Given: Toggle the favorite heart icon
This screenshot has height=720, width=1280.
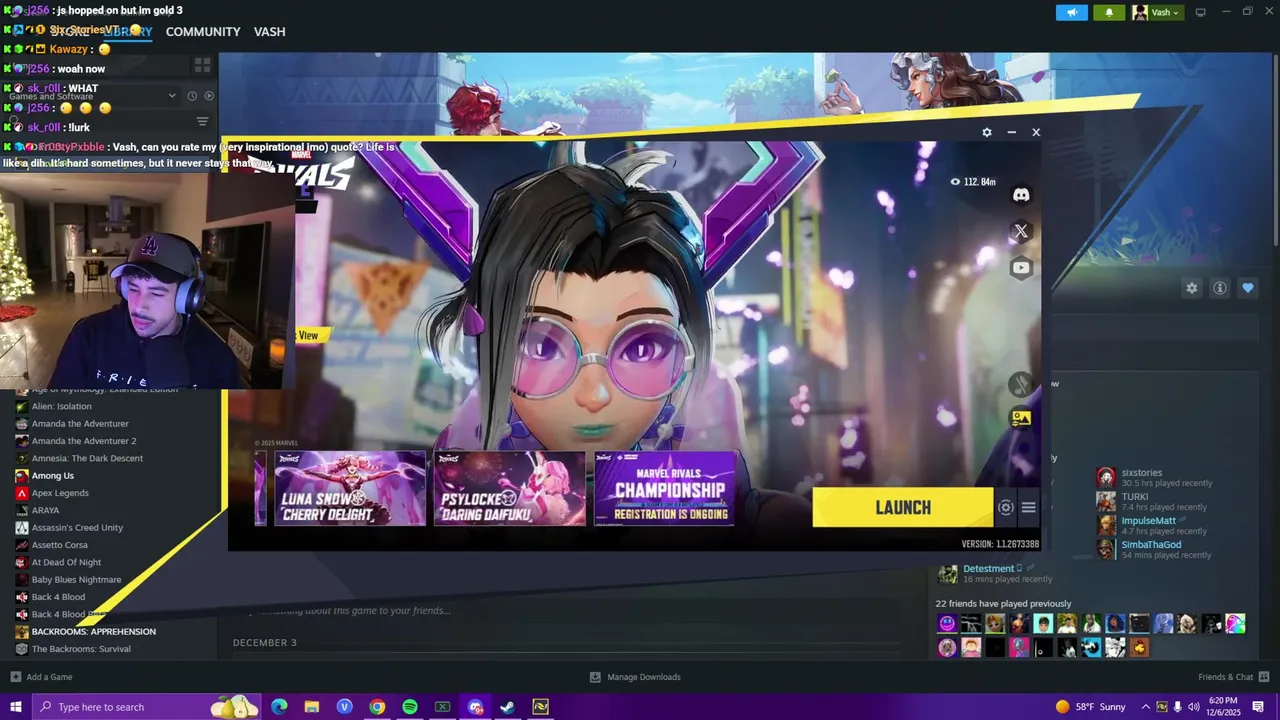Looking at the screenshot, I should click(1248, 288).
